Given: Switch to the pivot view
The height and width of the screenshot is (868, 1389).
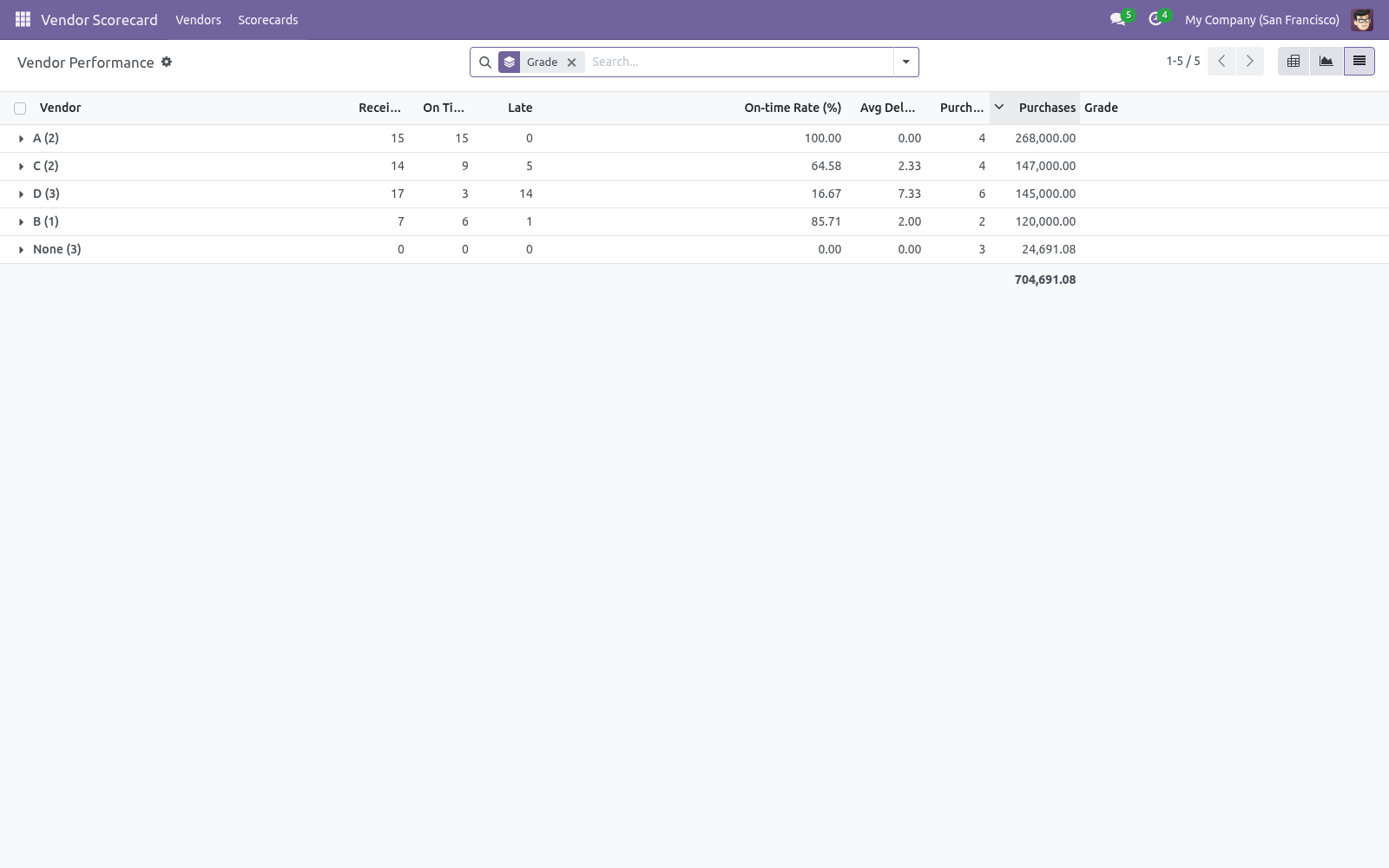Looking at the screenshot, I should (1294, 61).
